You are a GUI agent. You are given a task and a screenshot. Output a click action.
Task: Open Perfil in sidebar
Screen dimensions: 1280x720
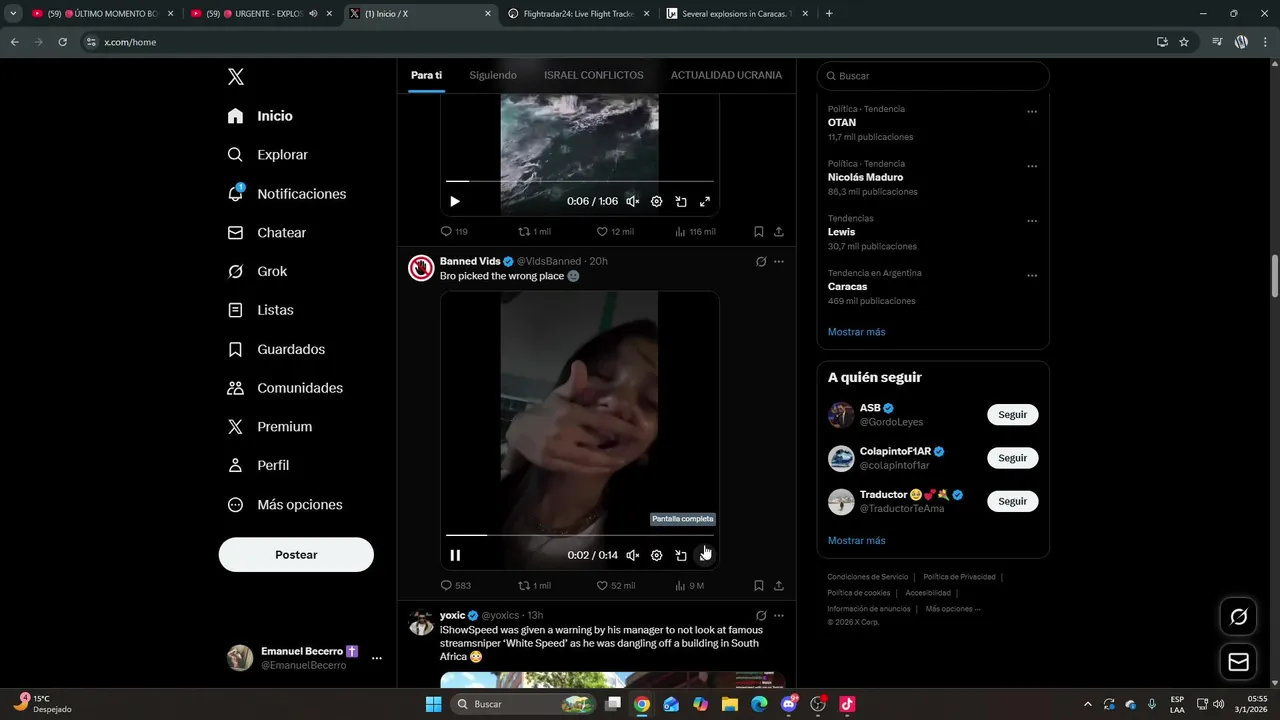258,465
